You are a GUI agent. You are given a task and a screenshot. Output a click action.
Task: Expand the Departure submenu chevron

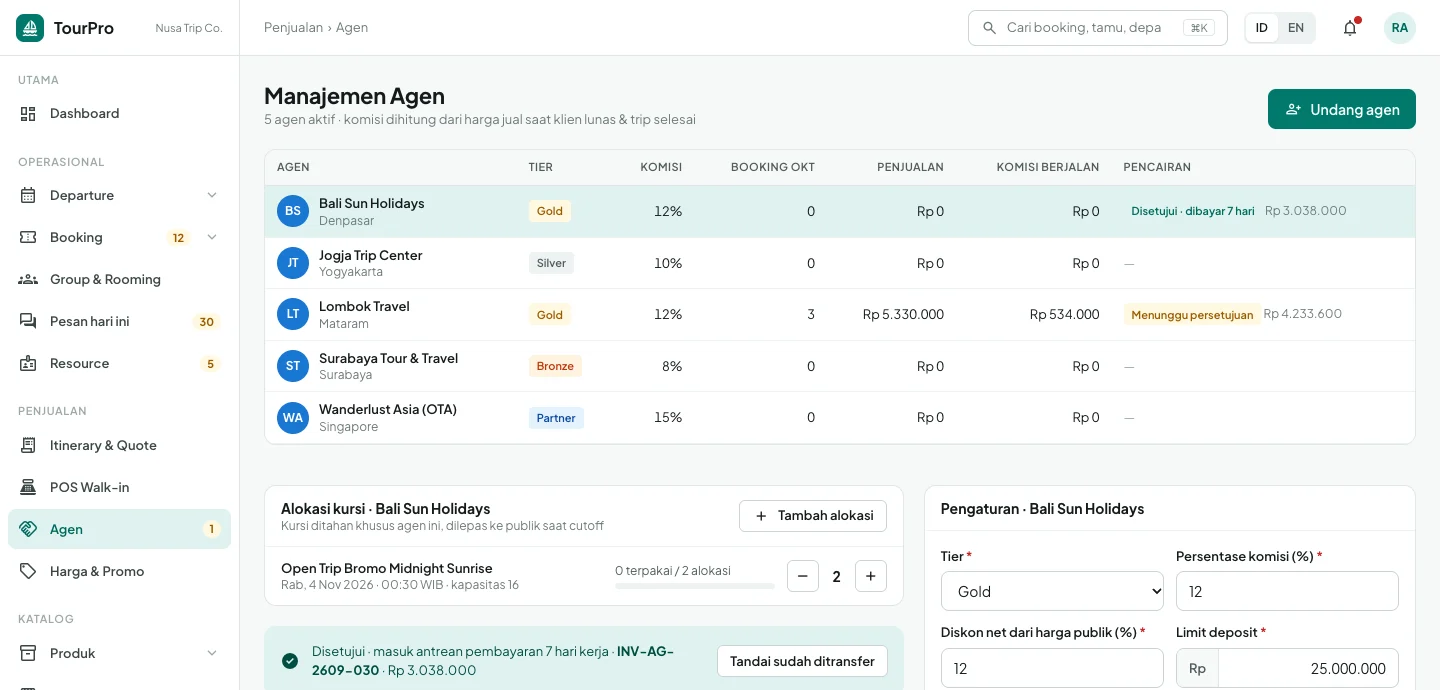[212, 195]
